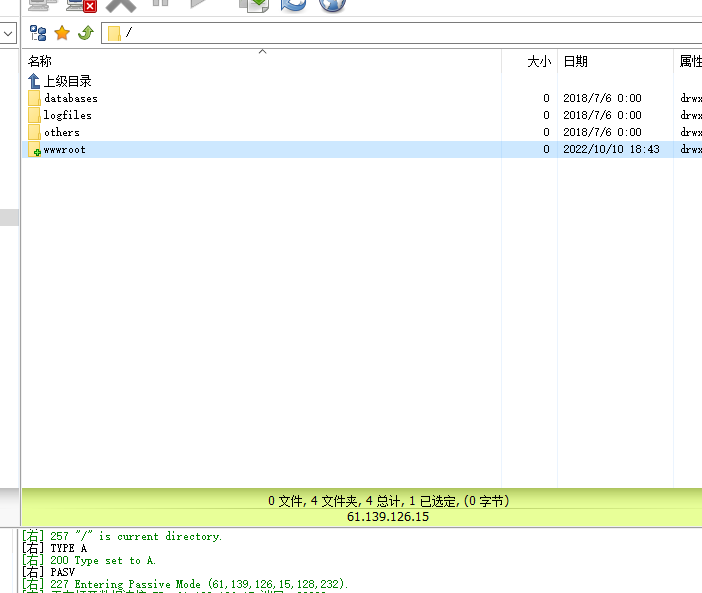Select the logfiles folder
Viewport: 702px width, 593px height.
[x=67, y=115]
